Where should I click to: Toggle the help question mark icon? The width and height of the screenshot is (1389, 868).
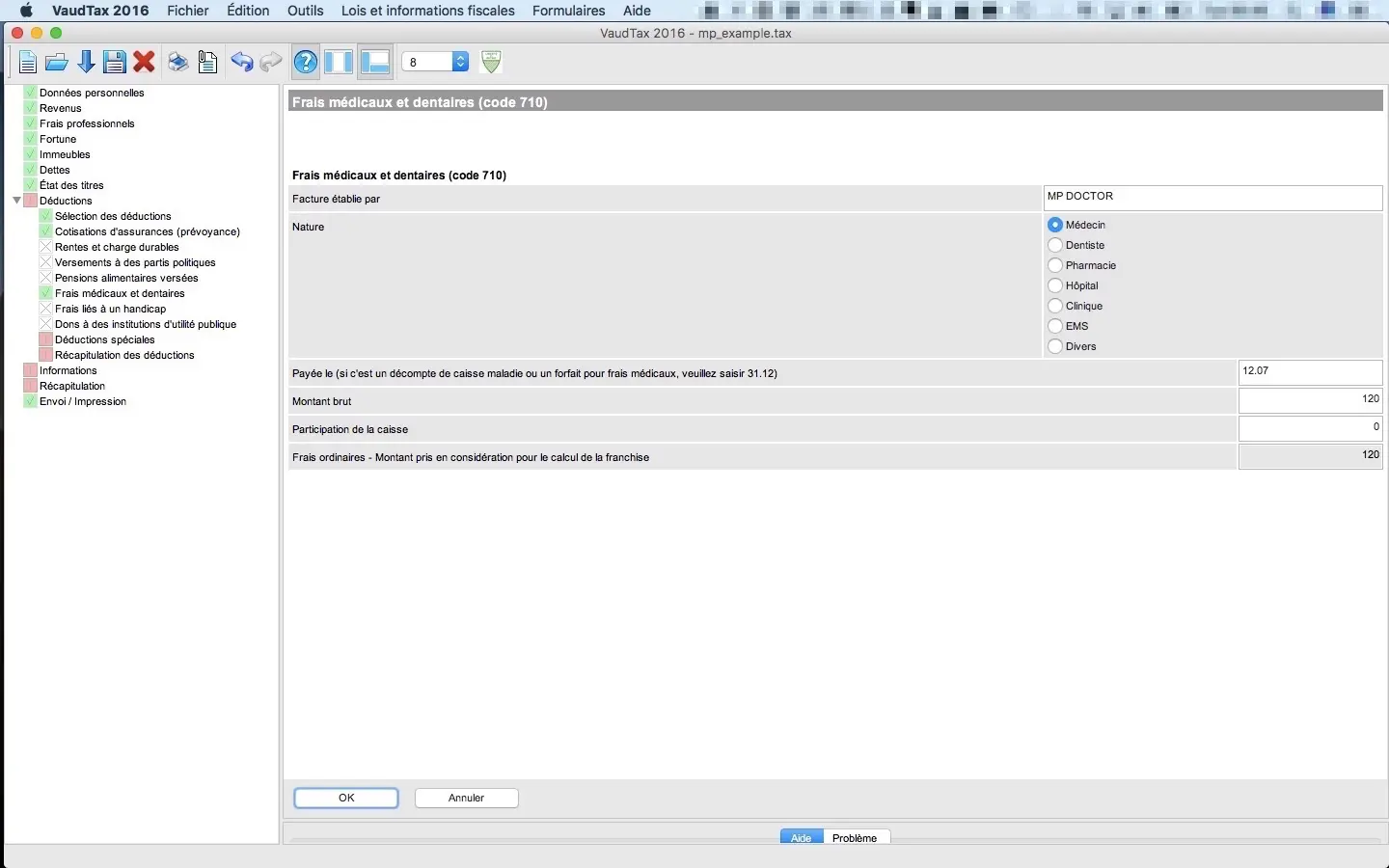tap(306, 63)
